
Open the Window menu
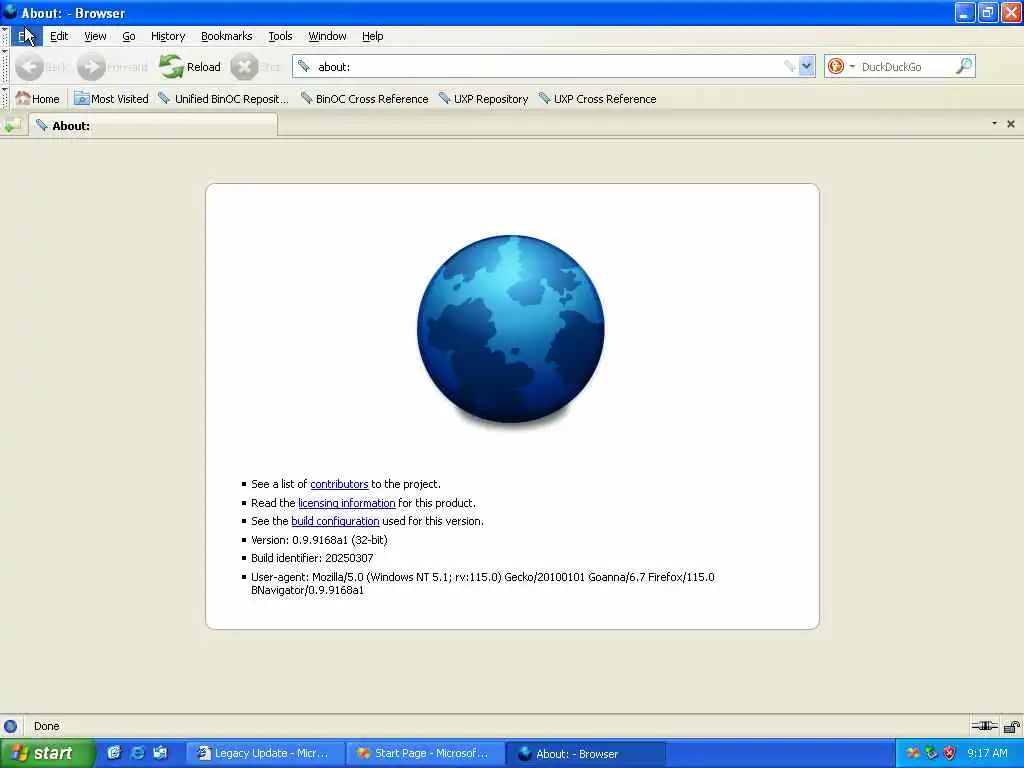coord(327,36)
